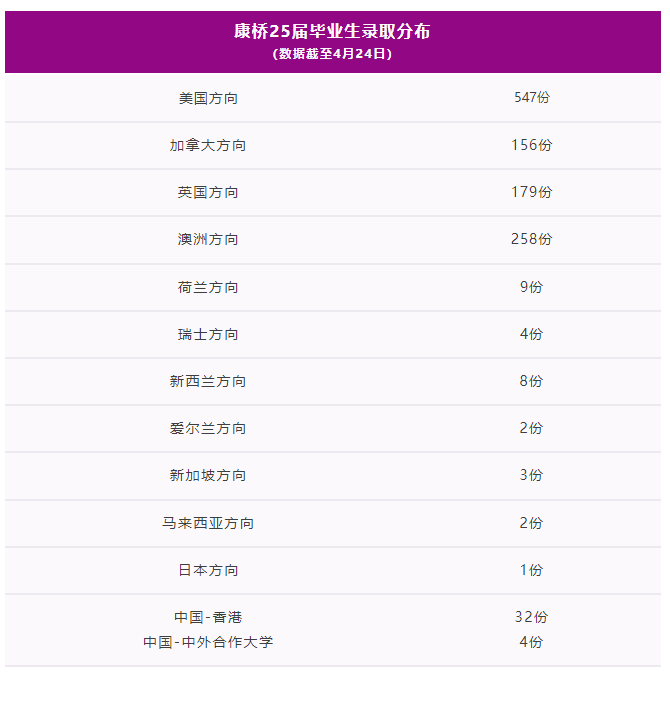Click the 美国方向 row label
This screenshot has width=670, height=728.
tap(208, 98)
